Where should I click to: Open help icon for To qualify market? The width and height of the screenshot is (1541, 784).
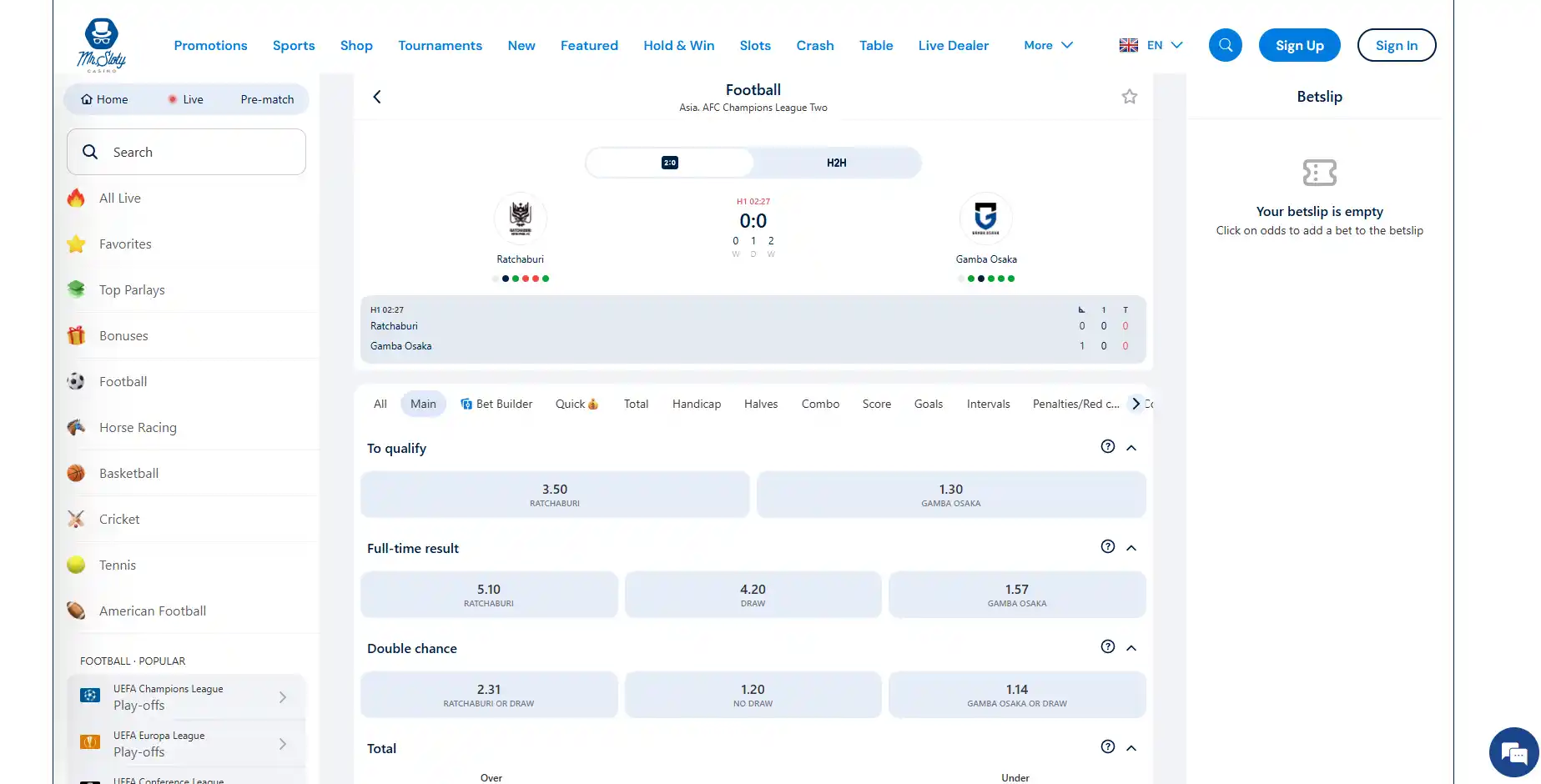click(1107, 446)
